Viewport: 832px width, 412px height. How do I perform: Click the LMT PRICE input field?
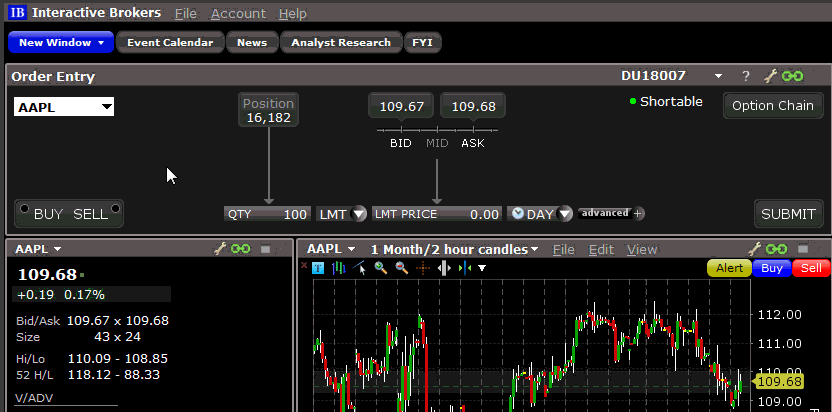click(x=437, y=214)
